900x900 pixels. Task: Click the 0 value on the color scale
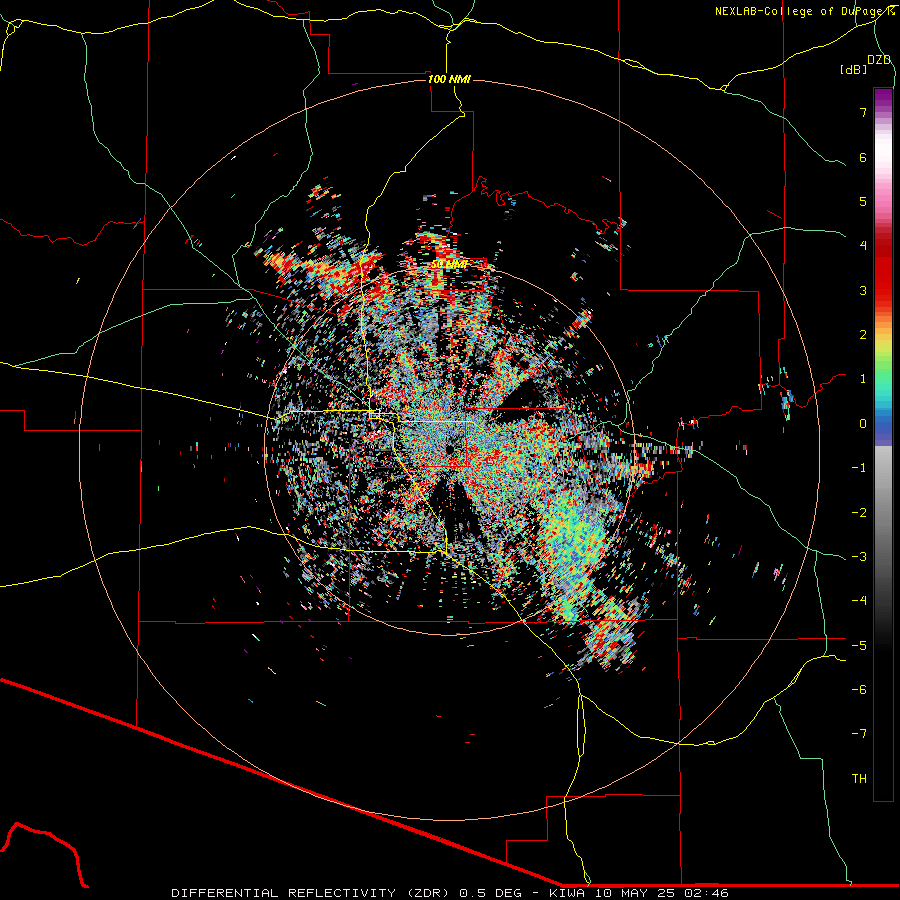863,424
